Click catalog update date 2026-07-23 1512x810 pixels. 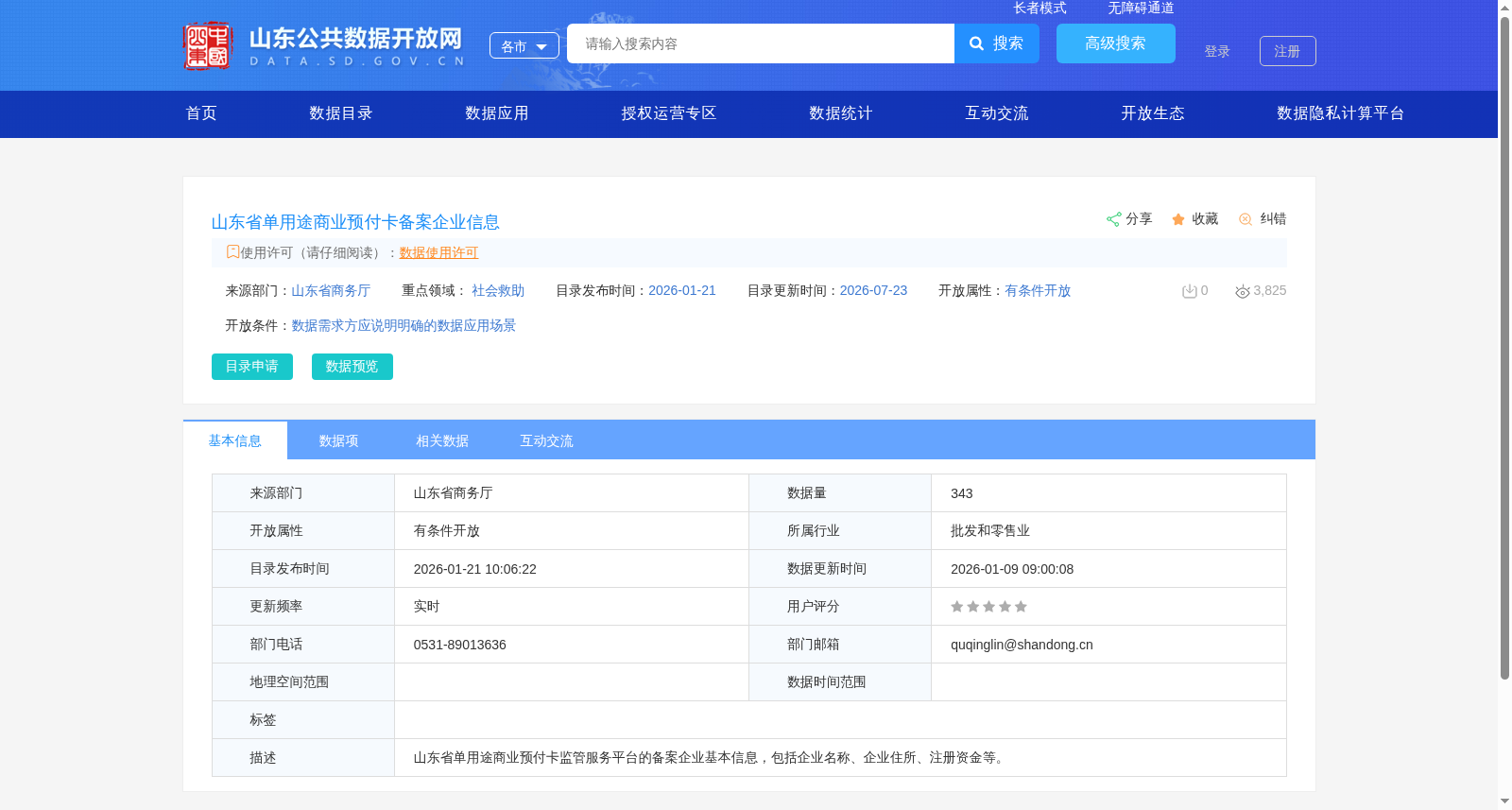(x=873, y=291)
